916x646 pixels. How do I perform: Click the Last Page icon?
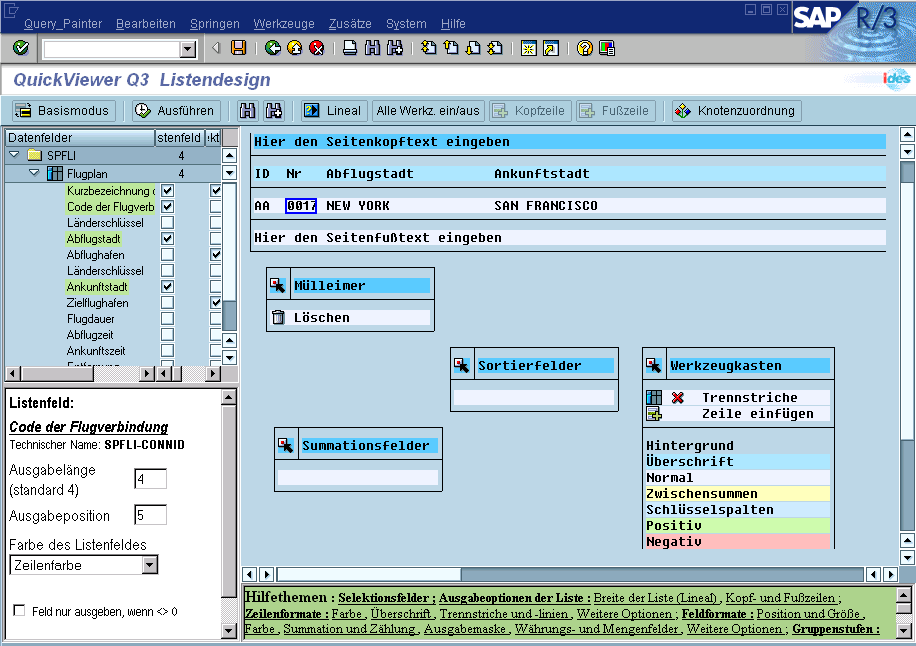pos(495,48)
